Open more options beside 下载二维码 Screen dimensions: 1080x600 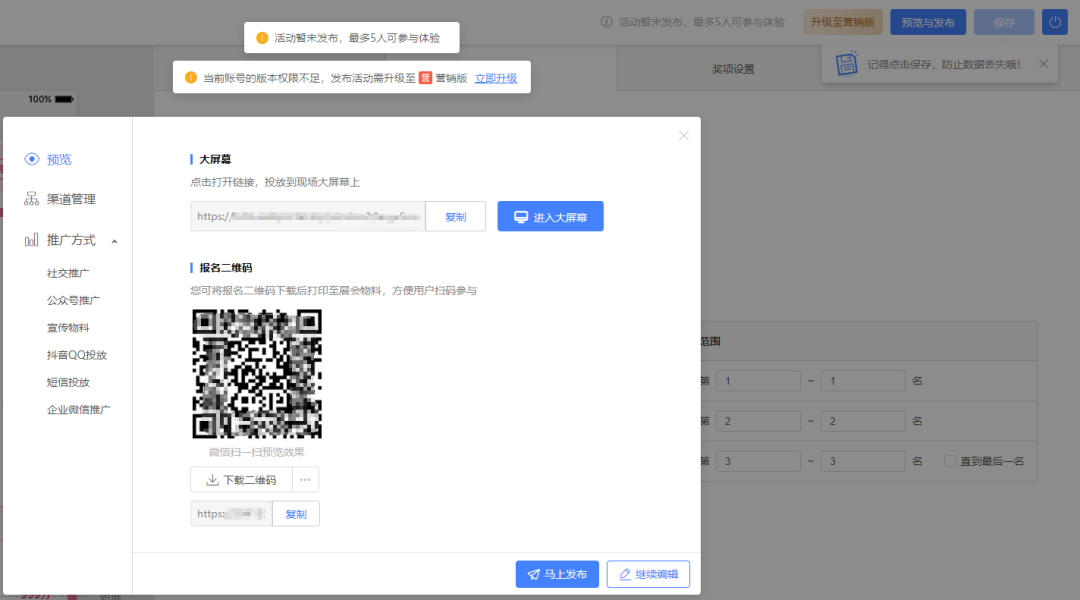coord(305,479)
